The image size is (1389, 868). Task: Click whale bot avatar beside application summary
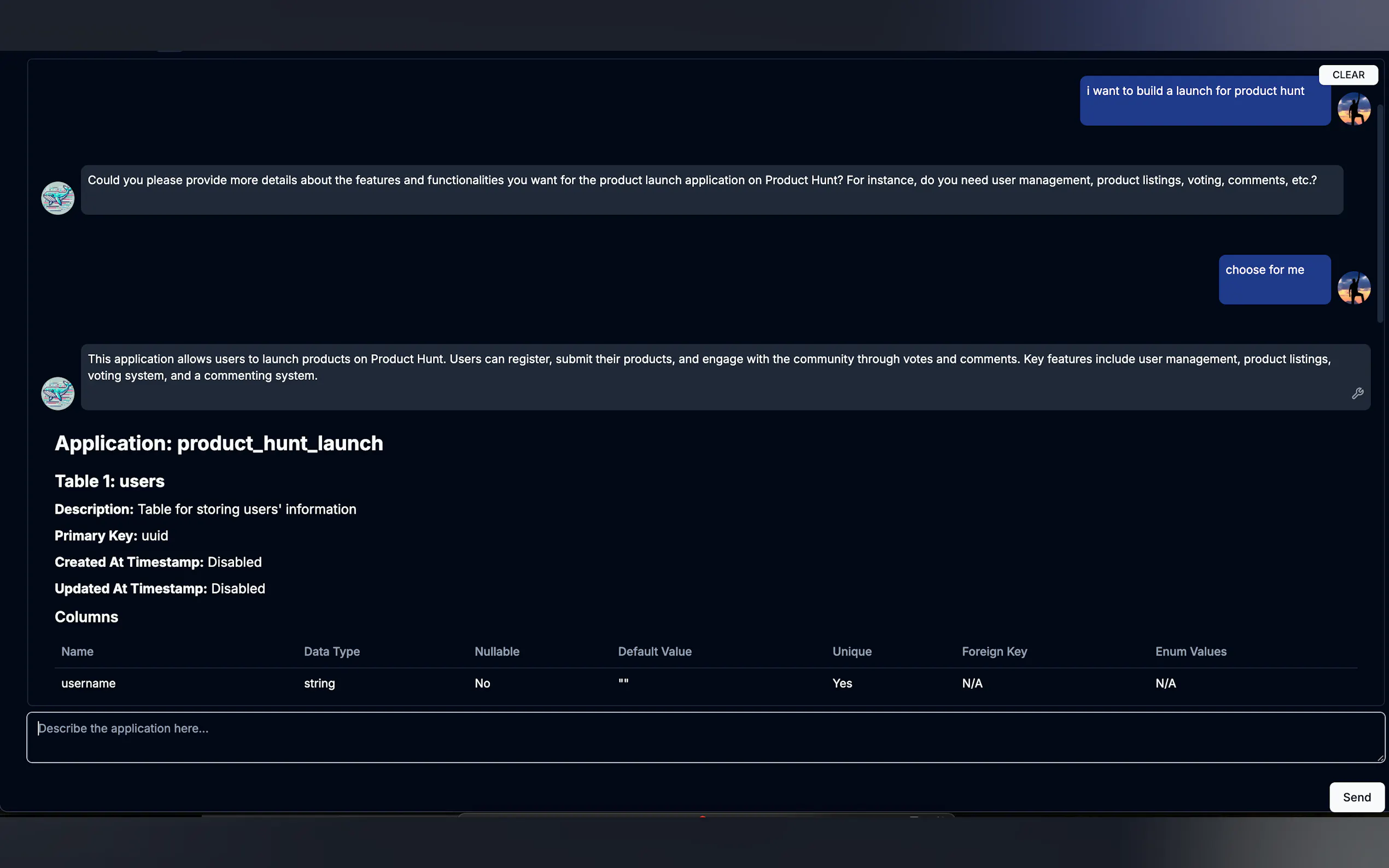(58, 393)
